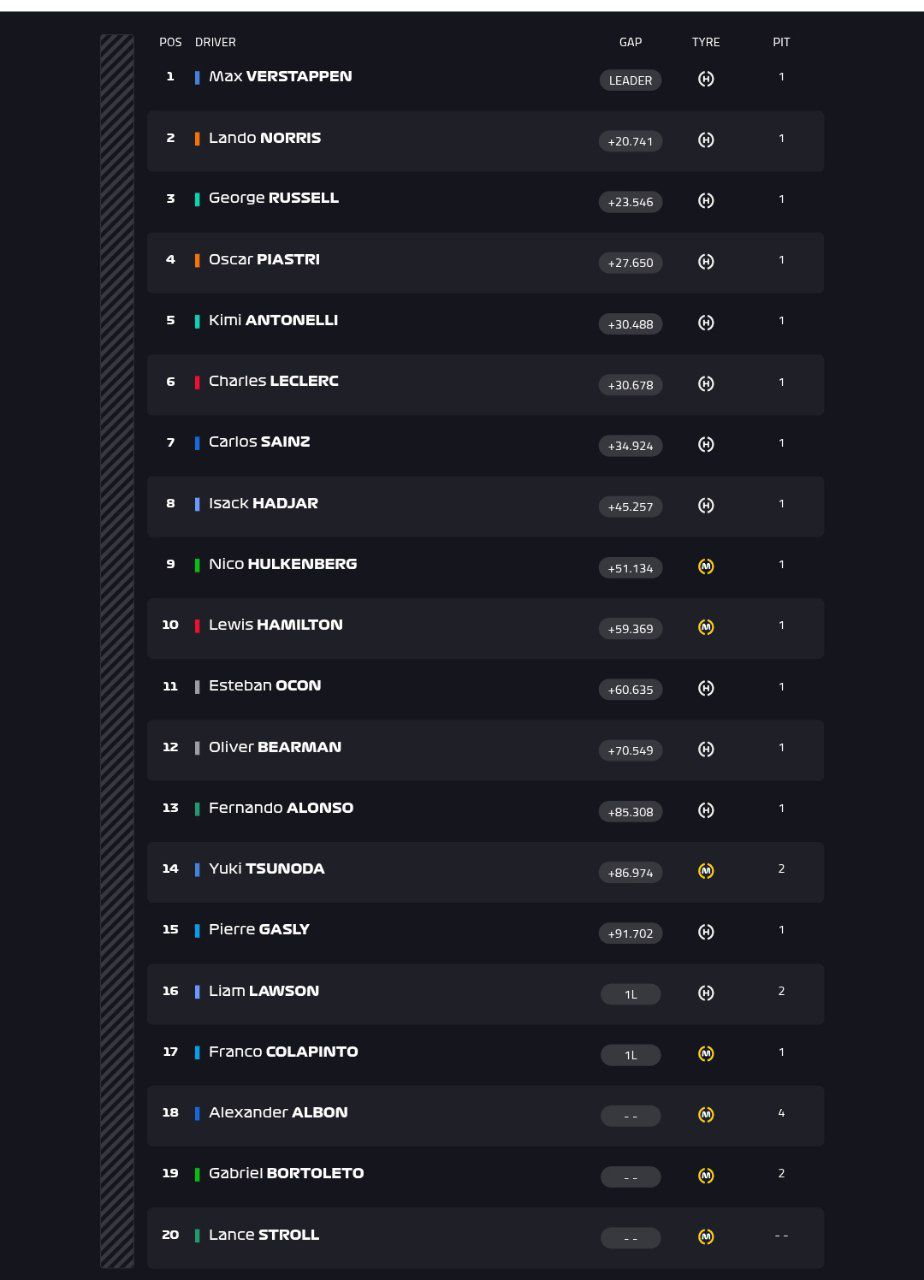Click Pierre Gasly's +91.702 gap badge

pyautogui.click(x=631, y=933)
